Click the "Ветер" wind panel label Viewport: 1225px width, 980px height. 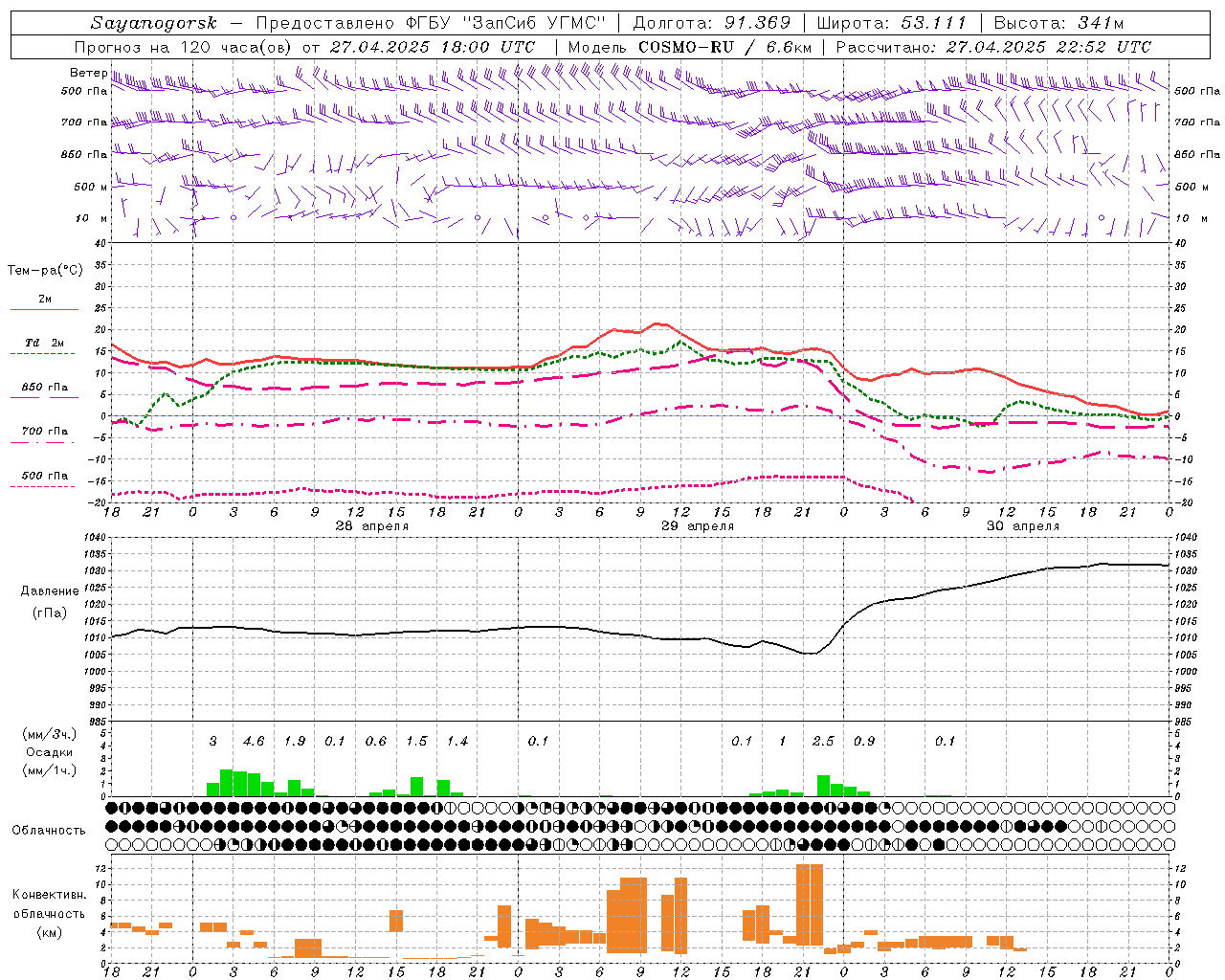pos(88,73)
